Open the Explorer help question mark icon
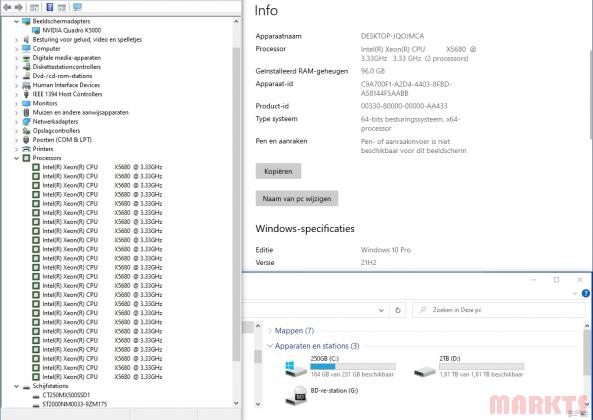Viewport: 593px width, 420px height. click(x=585, y=293)
